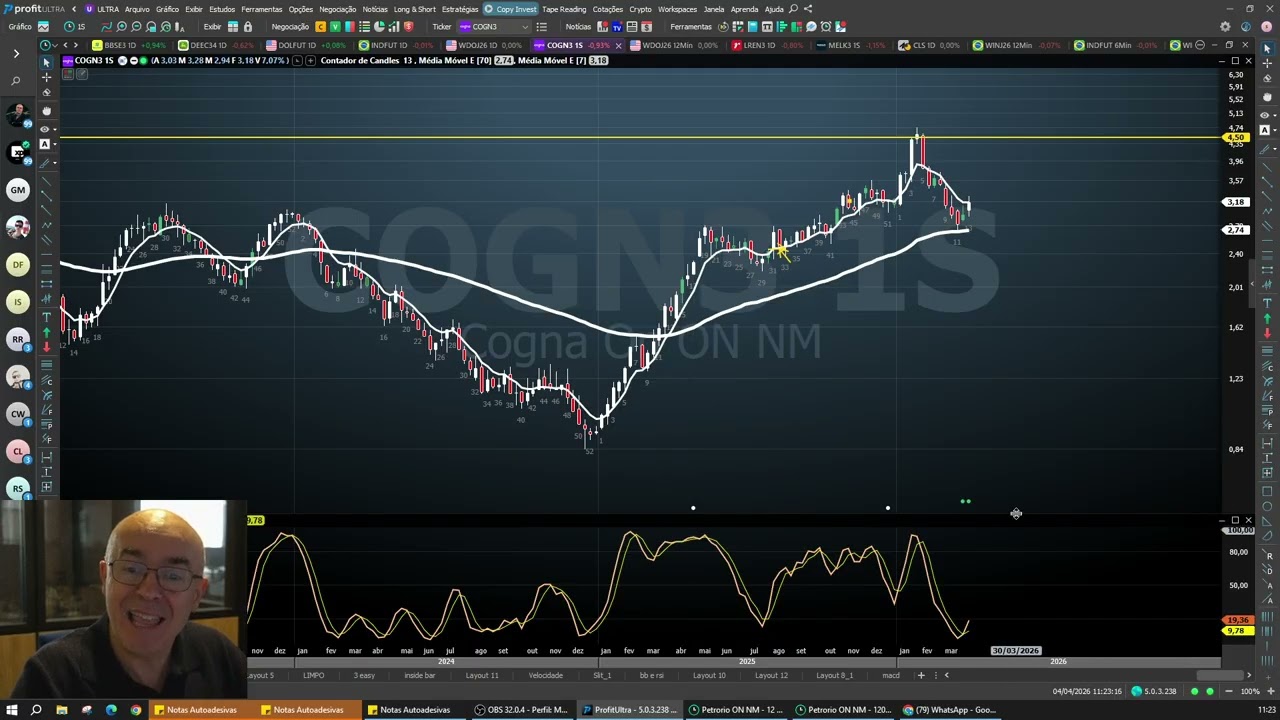
Task: Open the Velocidade layout tab
Action: coord(545,675)
